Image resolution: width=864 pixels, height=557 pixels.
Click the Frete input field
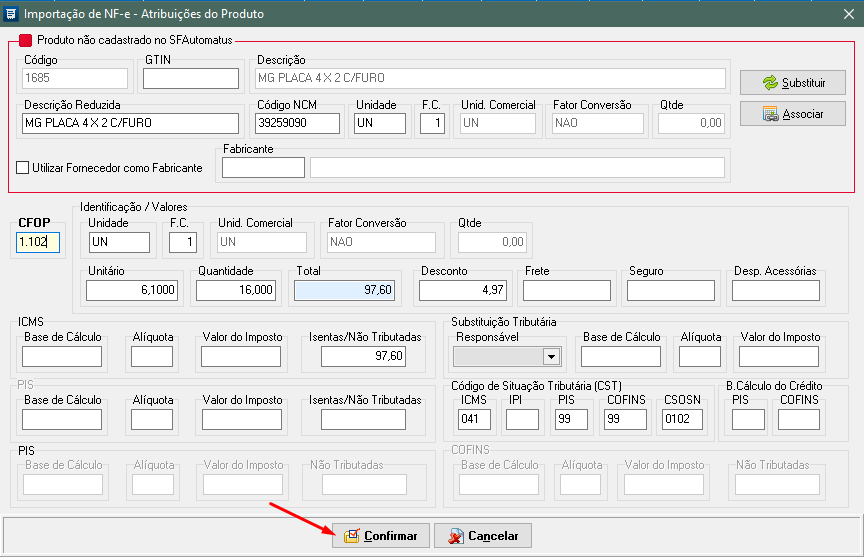[566, 290]
